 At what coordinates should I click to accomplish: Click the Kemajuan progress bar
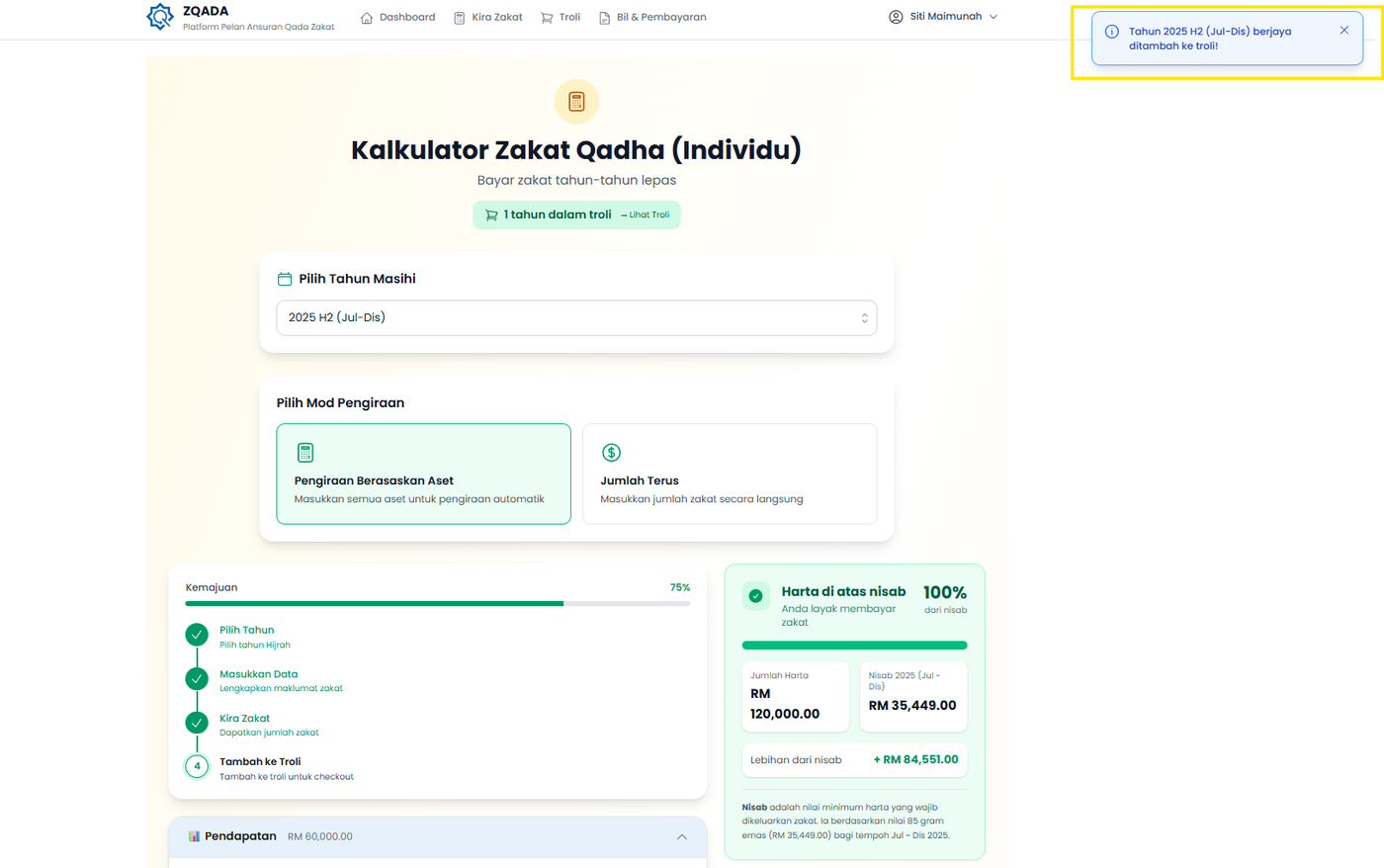click(x=437, y=603)
